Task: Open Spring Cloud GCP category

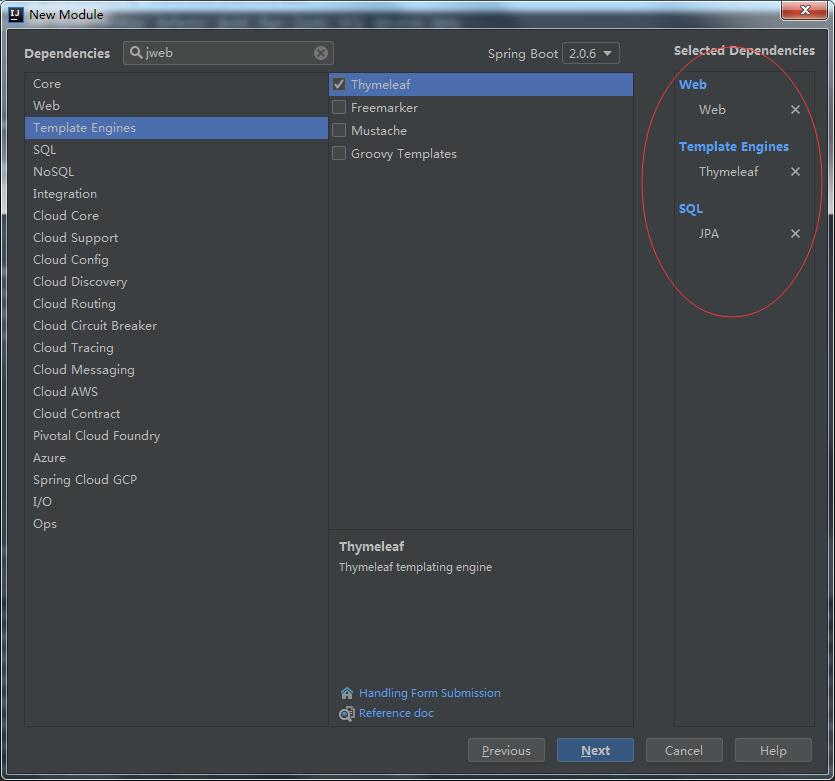Action: pyautogui.click(x=176, y=480)
